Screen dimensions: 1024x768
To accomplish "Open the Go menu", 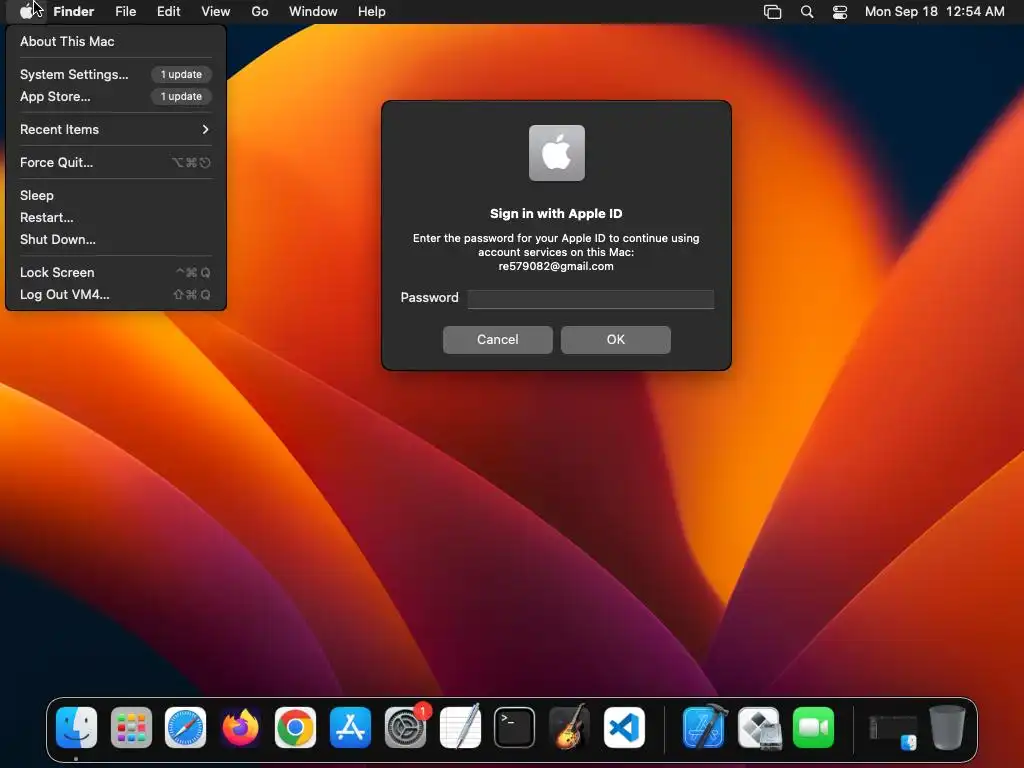I will click(x=260, y=12).
